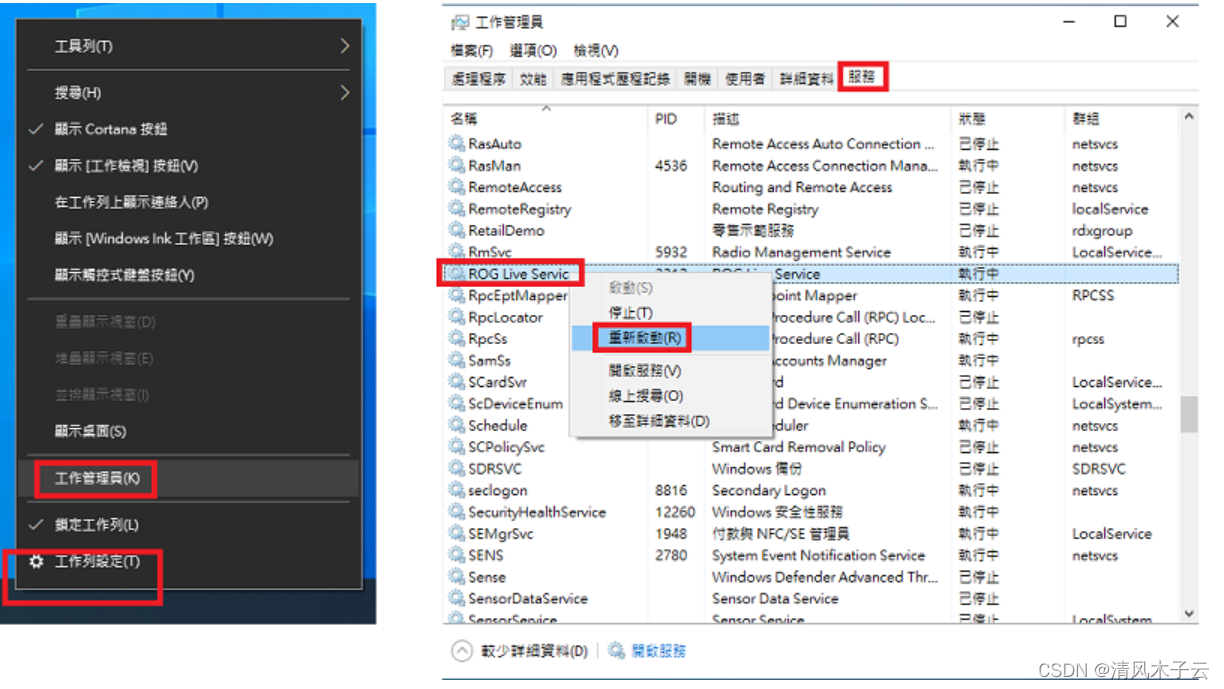Switch to the App history tab
Screen dimensions: 1224x689
coord(616,79)
